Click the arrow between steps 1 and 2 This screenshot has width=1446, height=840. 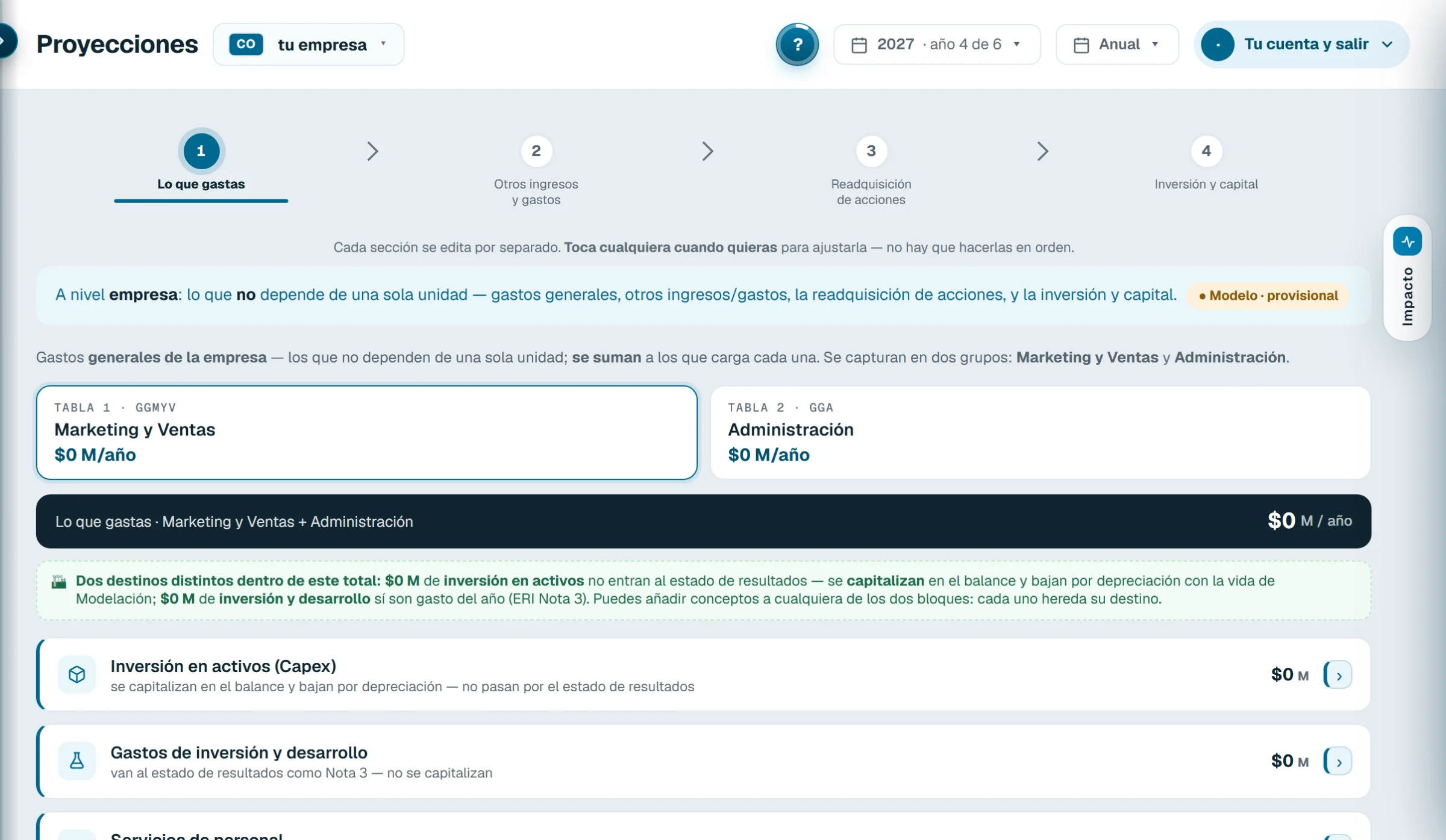tap(373, 151)
